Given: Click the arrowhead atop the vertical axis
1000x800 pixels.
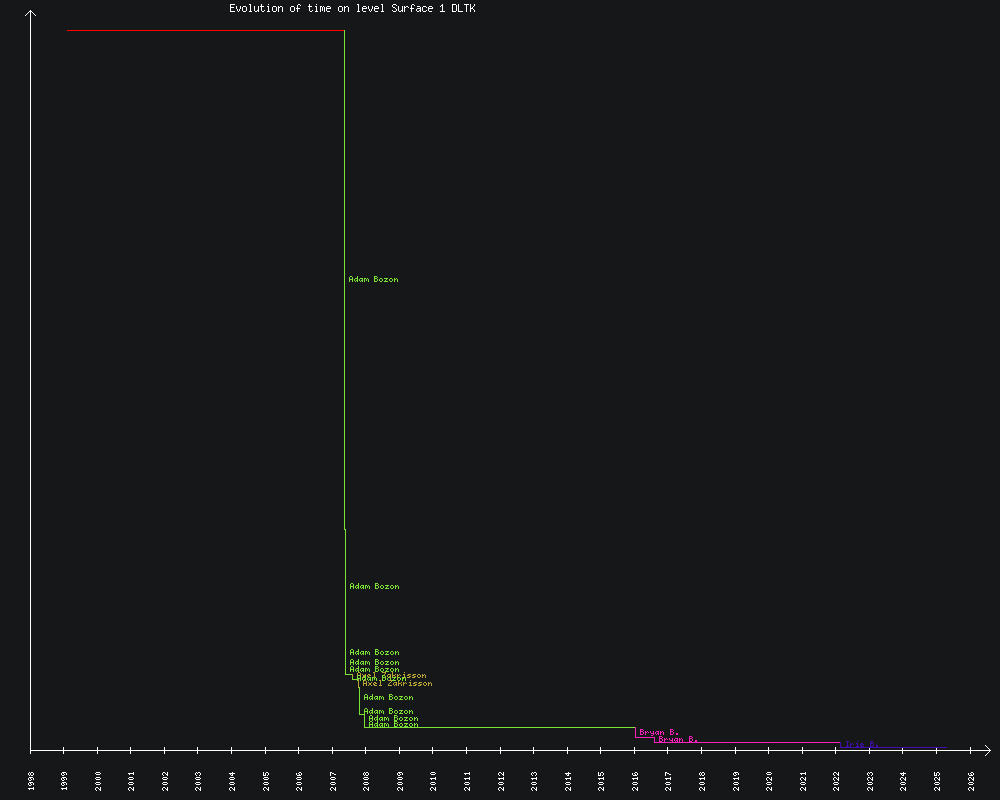Looking at the screenshot, I should click(x=31, y=14).
